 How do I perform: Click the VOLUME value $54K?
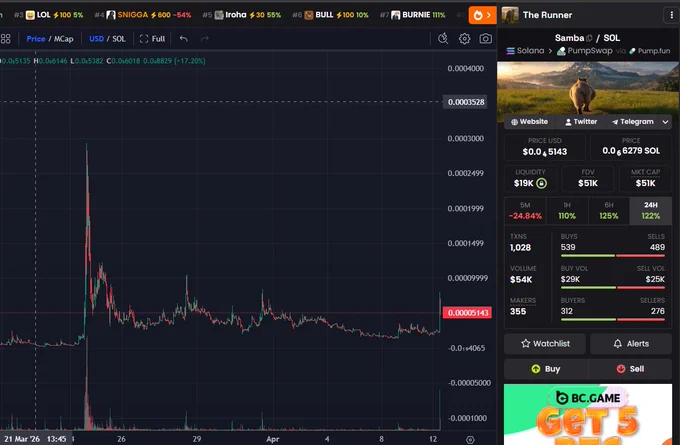click(x=521, y=280)
